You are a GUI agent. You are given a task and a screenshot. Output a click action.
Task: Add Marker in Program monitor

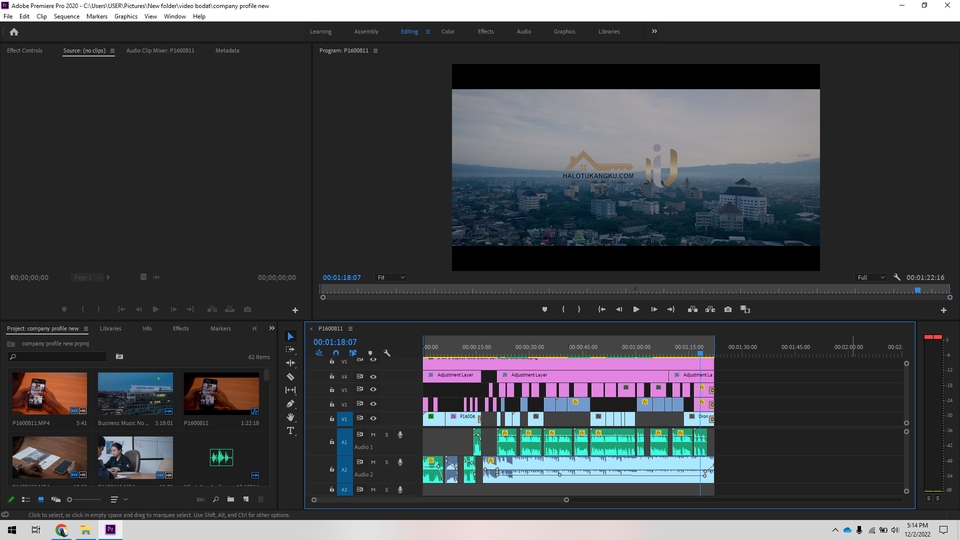(544, 310)
